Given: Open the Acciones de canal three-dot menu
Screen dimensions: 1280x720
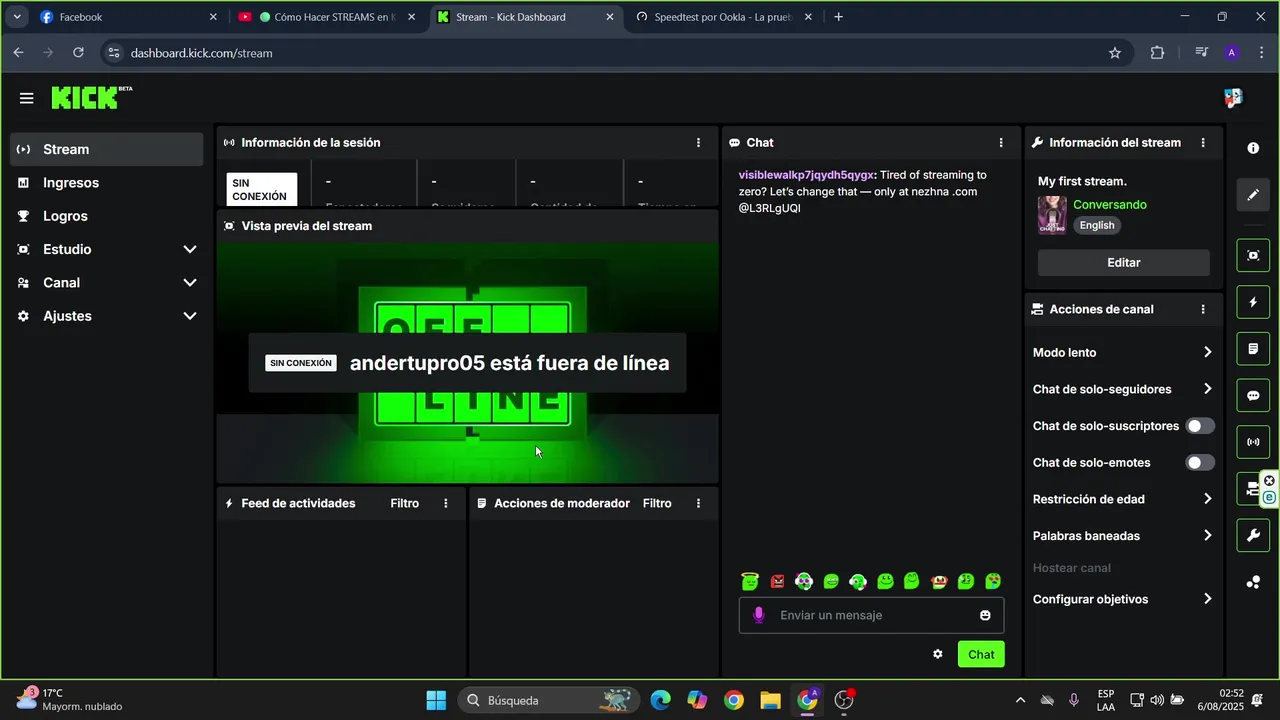Looking at the screenshot, I should pos(1203,310).
